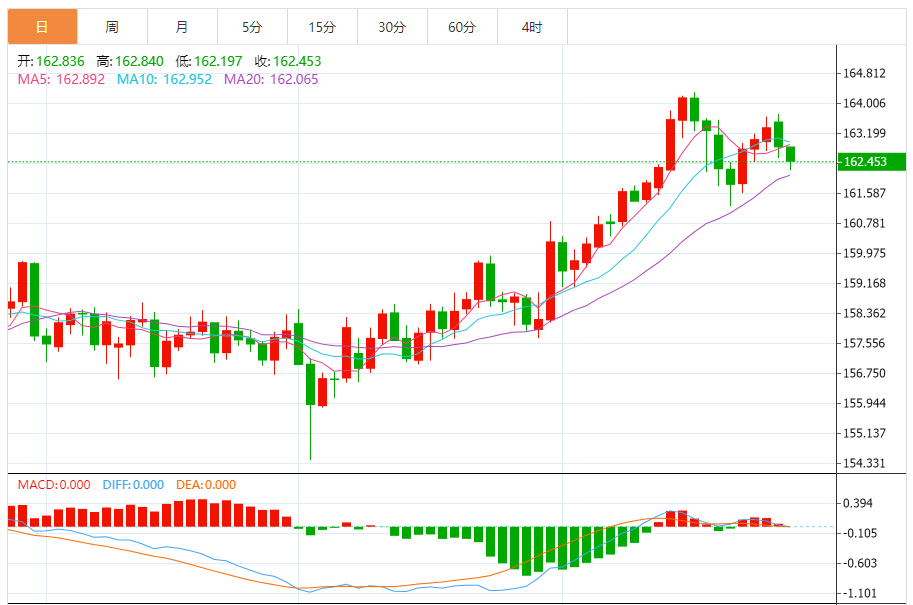Open the 60分 interval tab

(462, 27)
